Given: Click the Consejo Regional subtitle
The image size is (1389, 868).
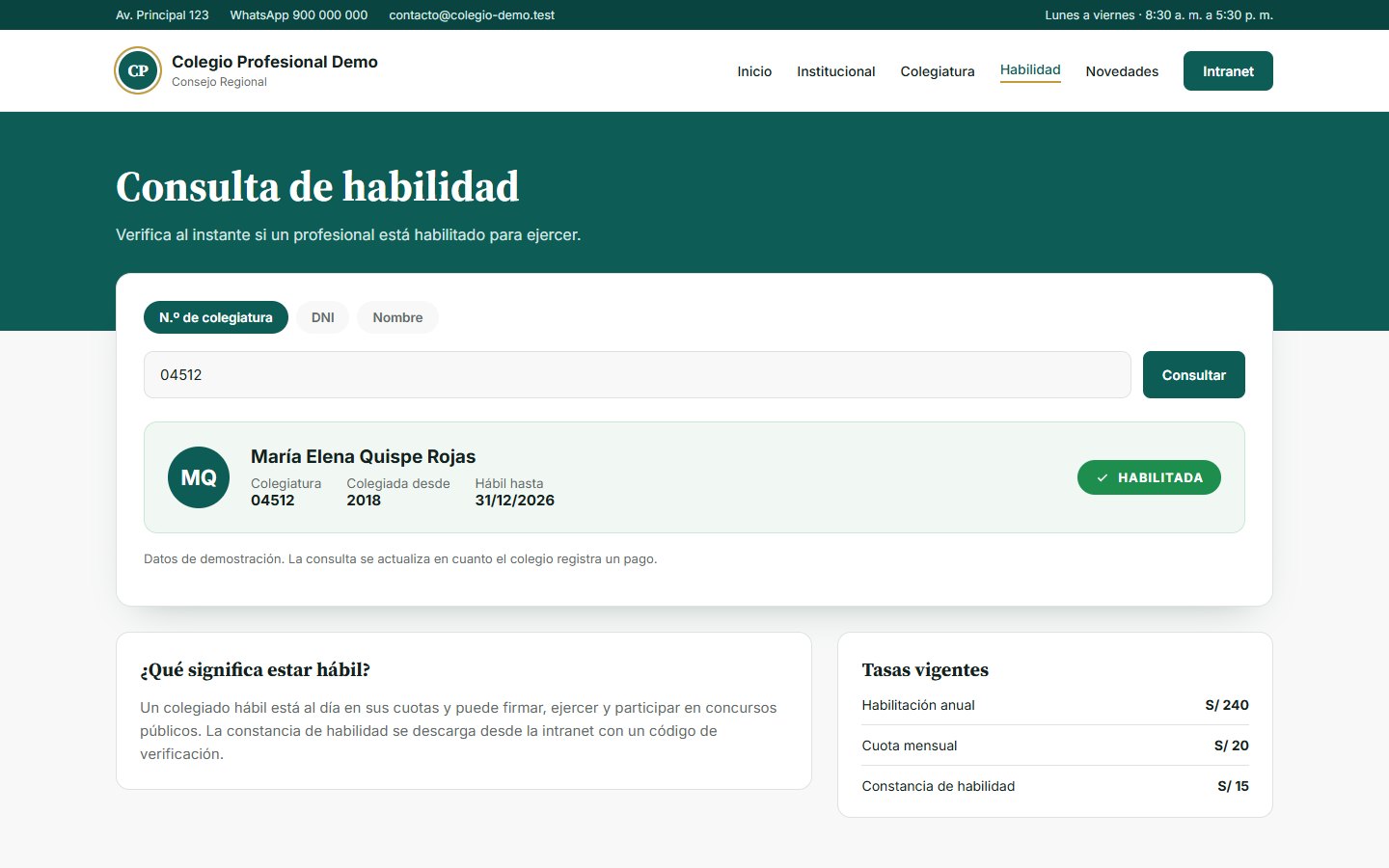Looking at the screenshot, I should [x=219, y=82].
